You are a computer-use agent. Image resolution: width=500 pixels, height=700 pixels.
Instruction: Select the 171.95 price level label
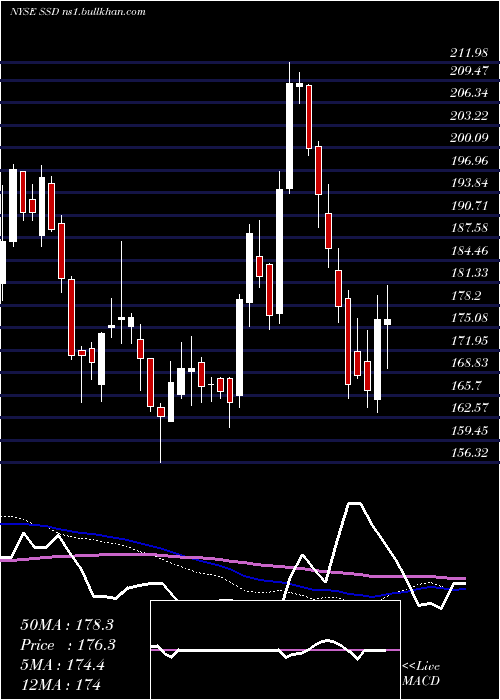(x=470, y=341)
